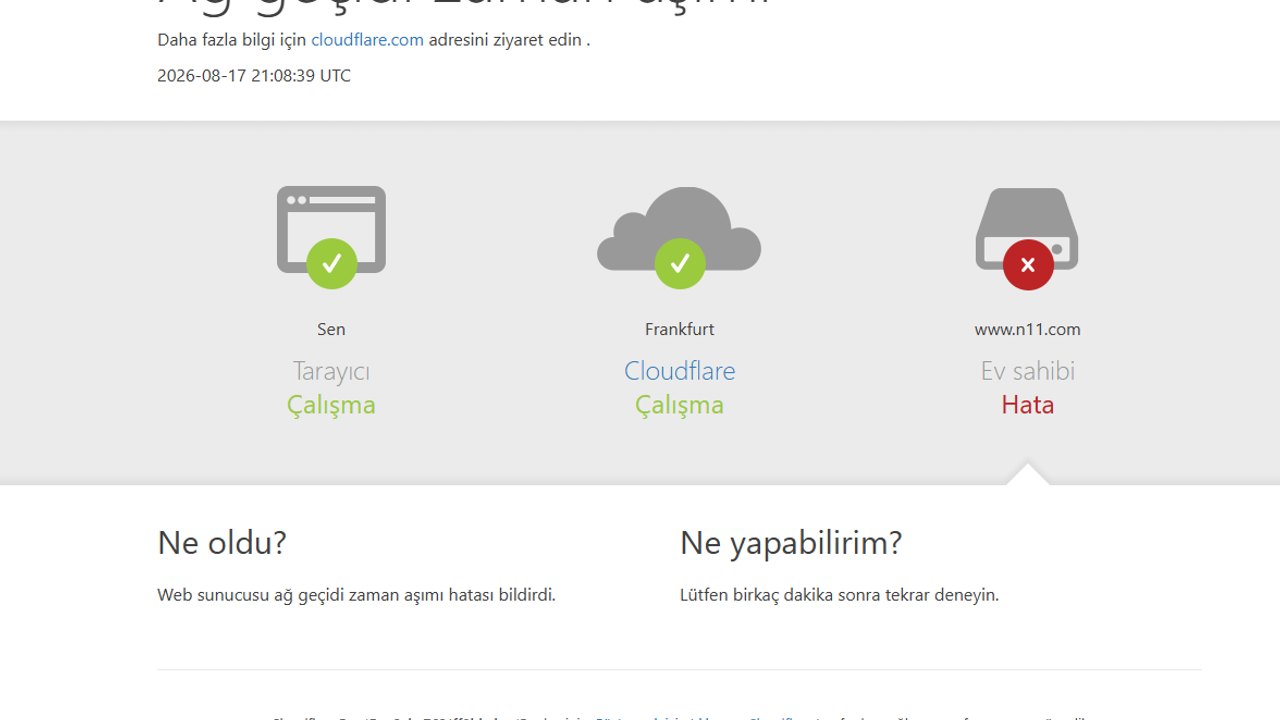Click the 'Frankfurt' location label
The height and width of the screenshot is (720, 1280).
coord(679,329)
